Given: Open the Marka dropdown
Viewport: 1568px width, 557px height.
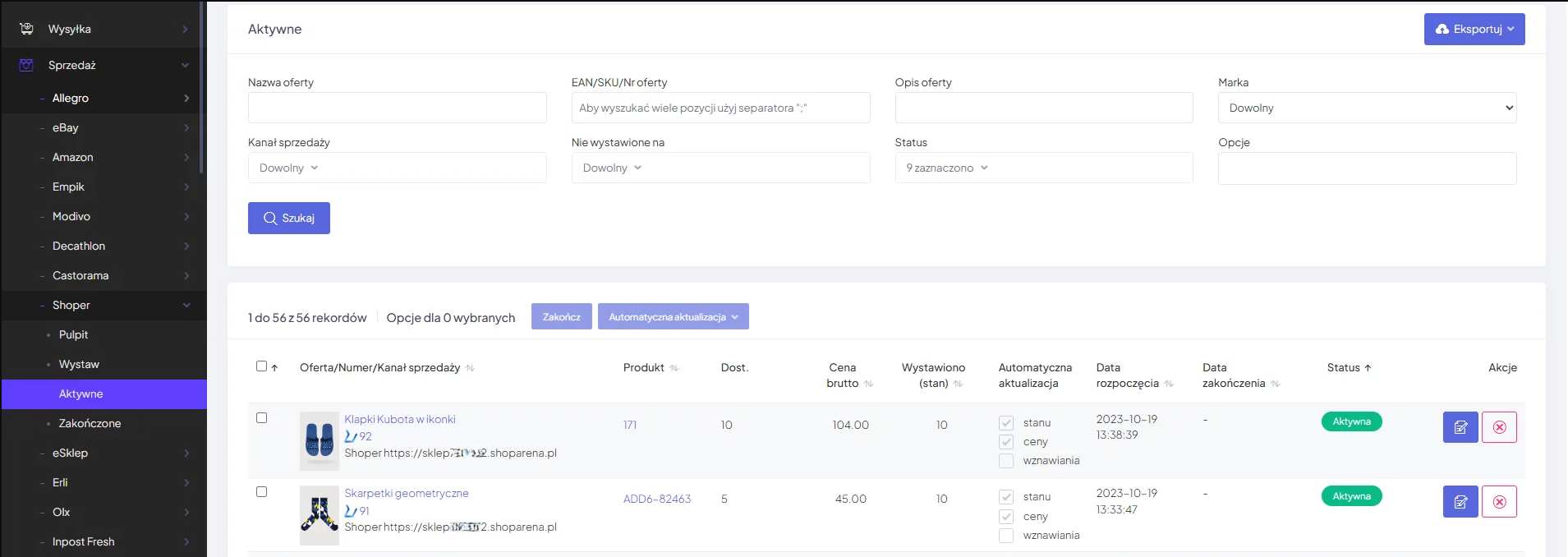Looking at the screenshot, I should tap(1367, 108).
